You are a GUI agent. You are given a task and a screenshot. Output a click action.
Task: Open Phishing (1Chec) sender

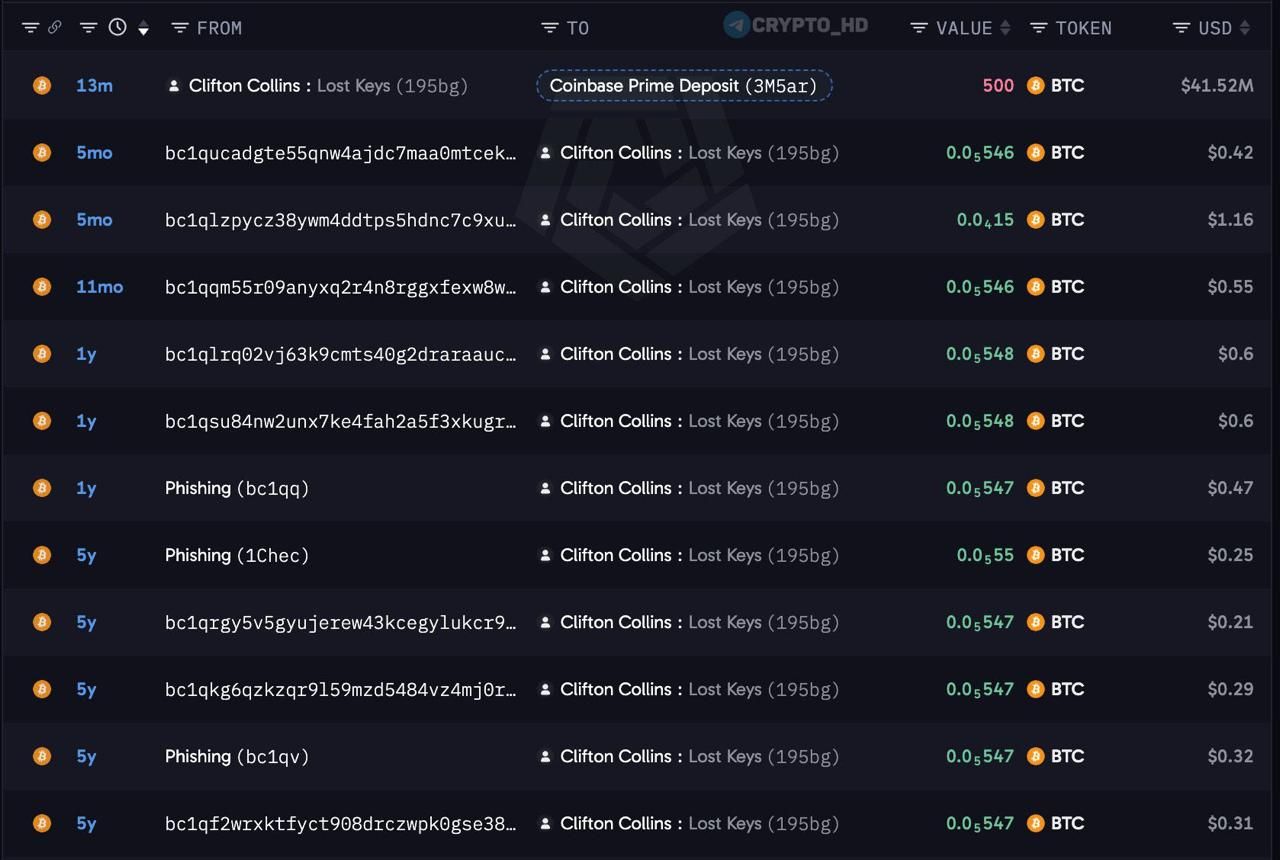pyautogui.click(x=237, y=555)
